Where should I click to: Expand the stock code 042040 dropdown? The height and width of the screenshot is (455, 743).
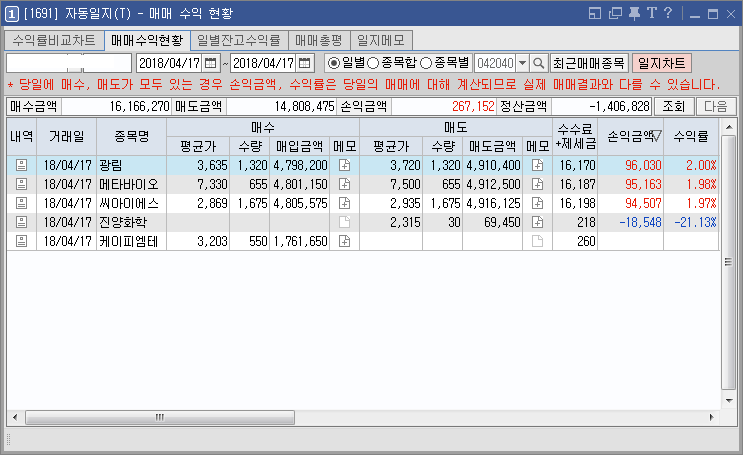coord(522,63)
